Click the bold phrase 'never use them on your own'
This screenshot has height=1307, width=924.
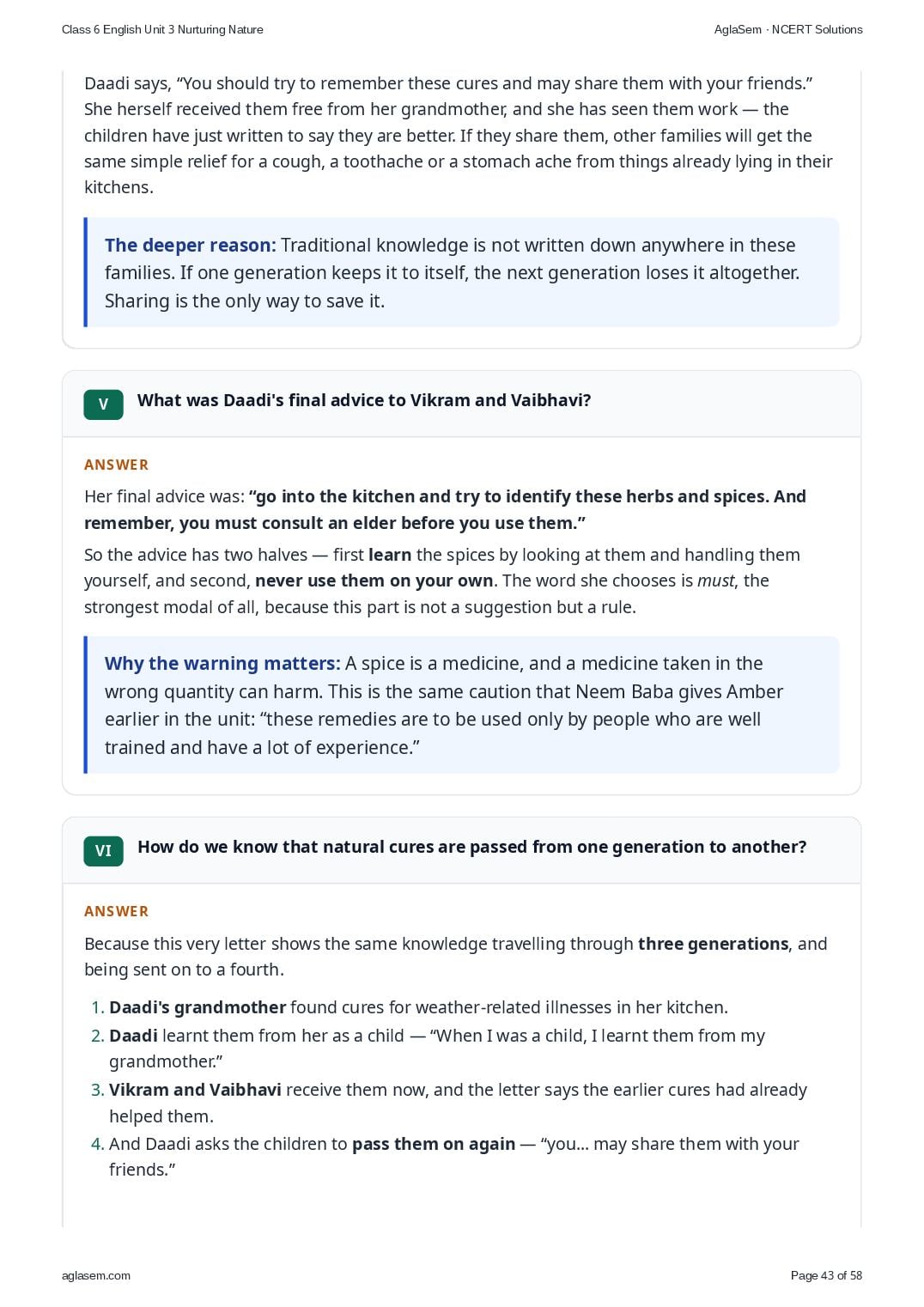pyautogui.click(x=374, y=581)
